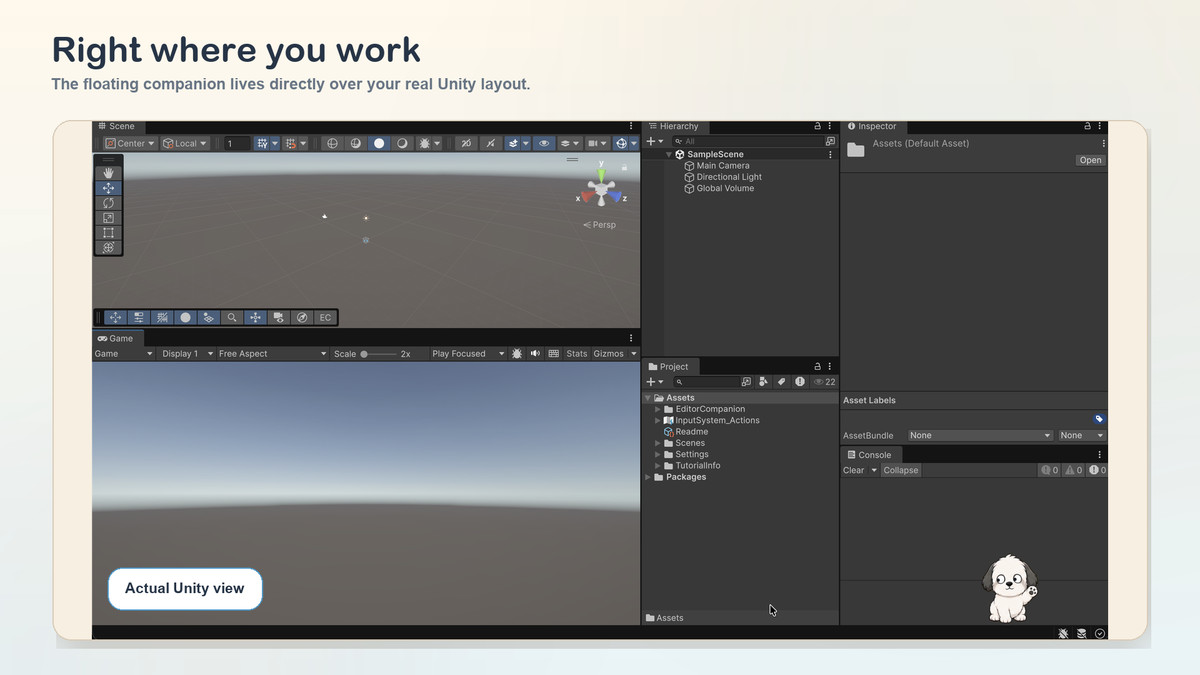Toggle Collapse in Console
Viewport: 1200px width, 675px height.
900,470
